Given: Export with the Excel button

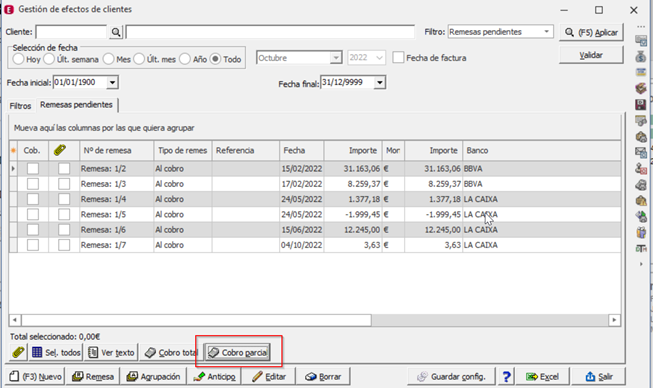Looking at the screenshot, I should pos(543,376).
